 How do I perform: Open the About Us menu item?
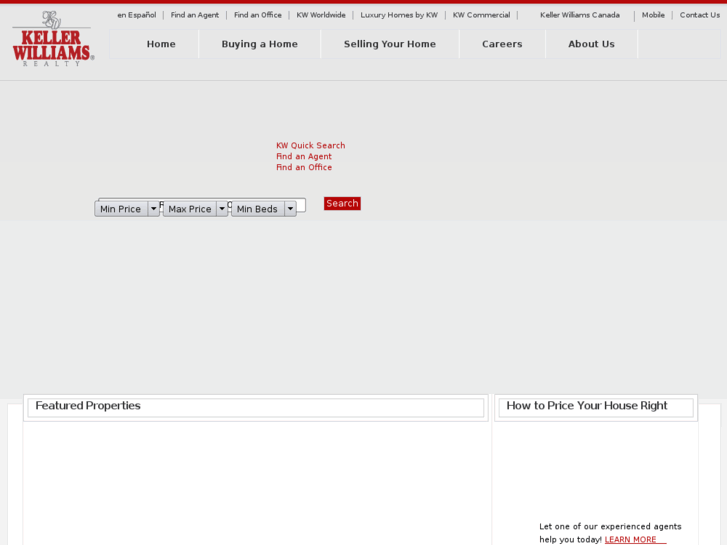tap(592, 44)
